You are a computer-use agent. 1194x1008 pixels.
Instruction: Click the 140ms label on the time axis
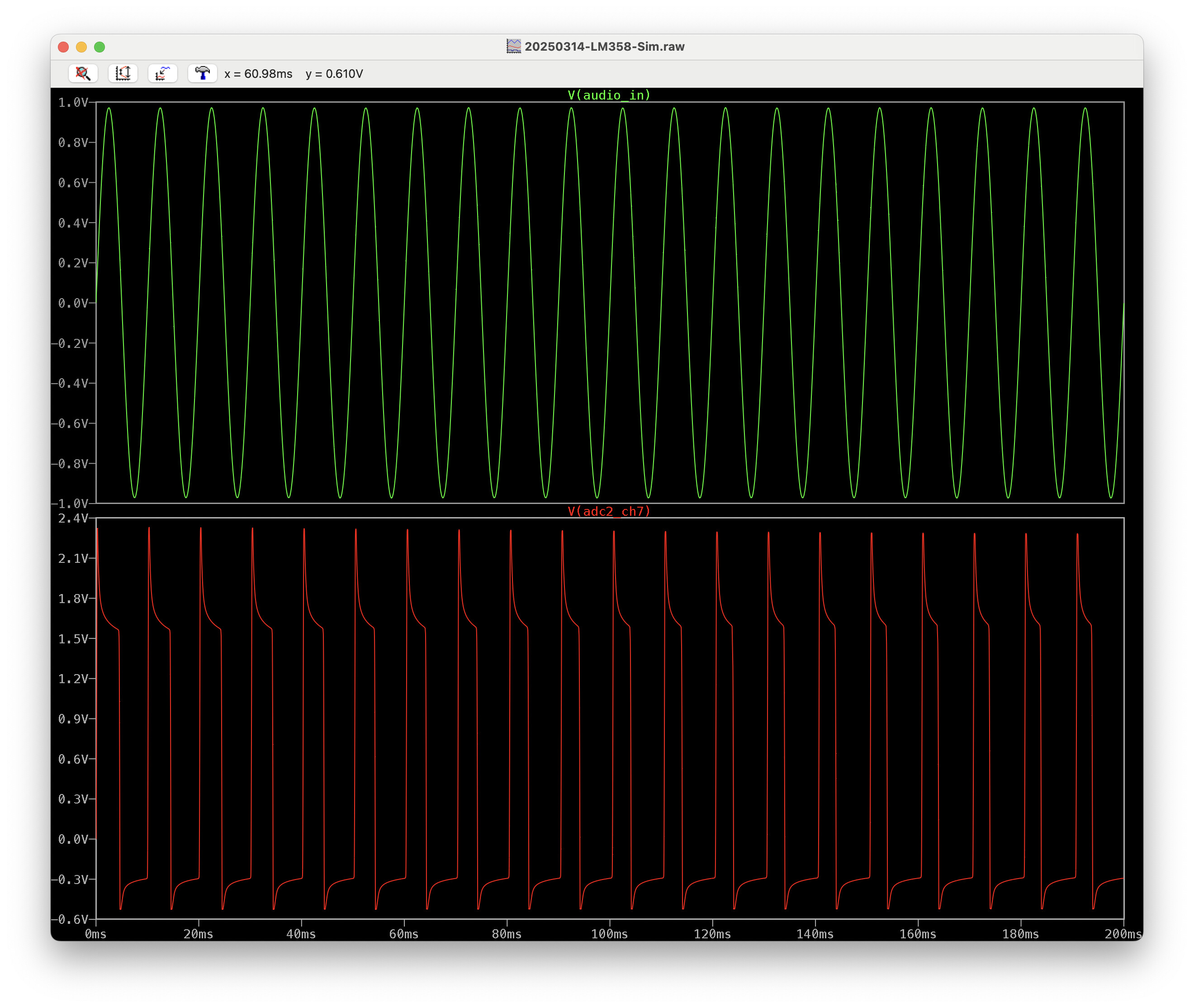815,934
